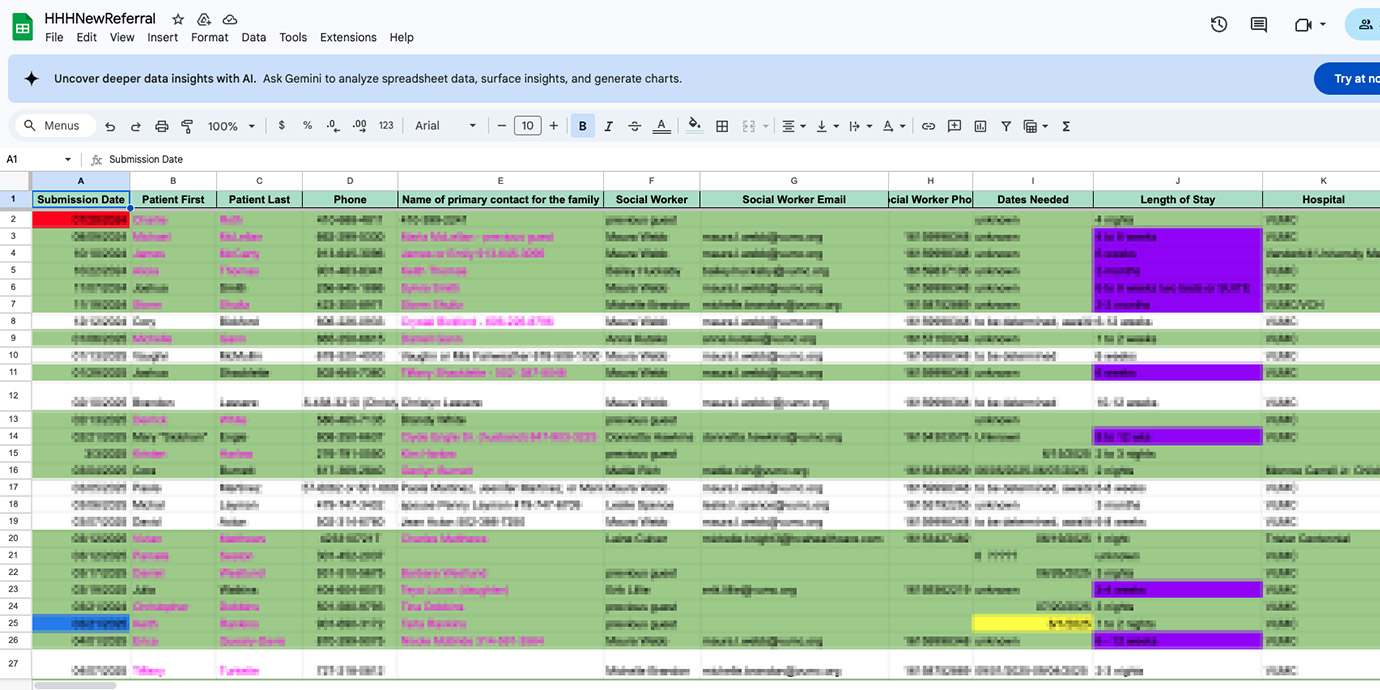Open Meet call options arrow
The image size is (1380, 690).
click(x=1323, y=25)
